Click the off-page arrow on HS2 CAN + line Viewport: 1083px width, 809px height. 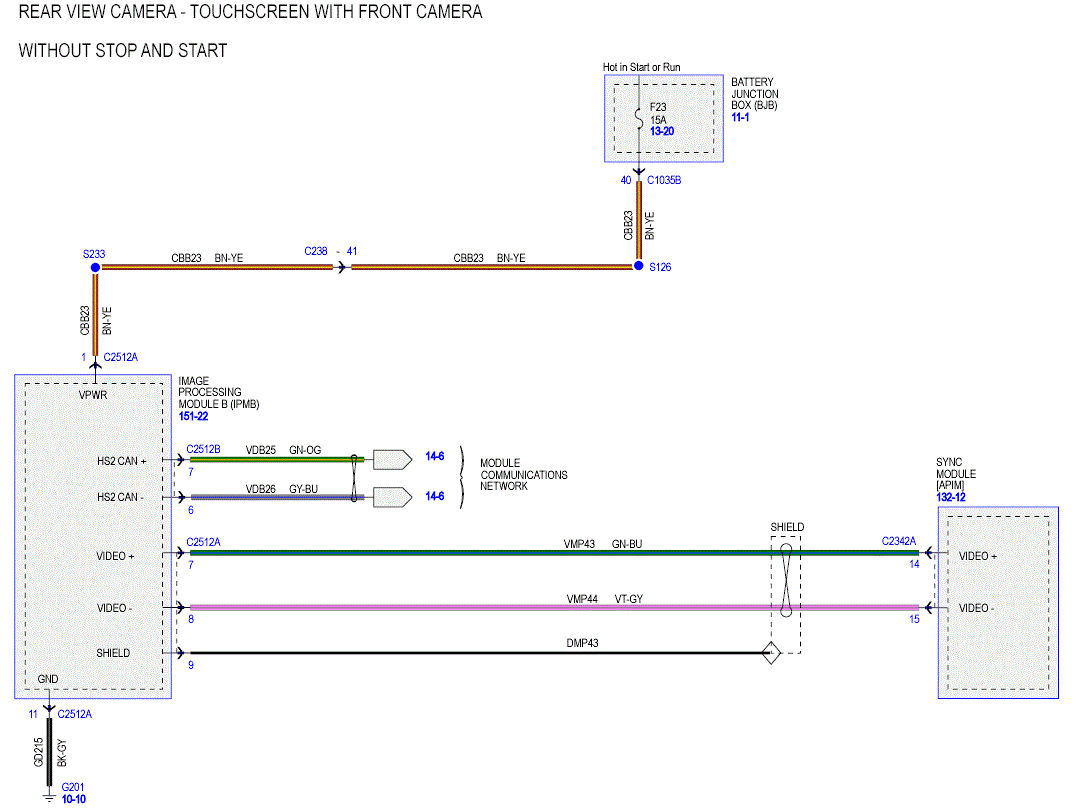pos(392,459)
